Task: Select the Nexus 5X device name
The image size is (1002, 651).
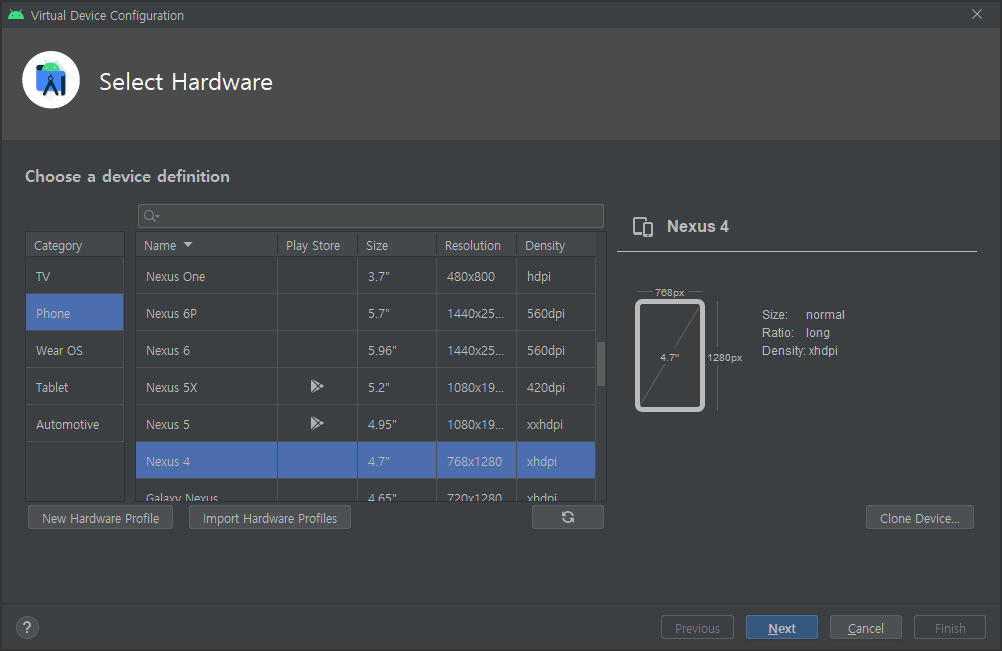Action: tap(171, 387)
